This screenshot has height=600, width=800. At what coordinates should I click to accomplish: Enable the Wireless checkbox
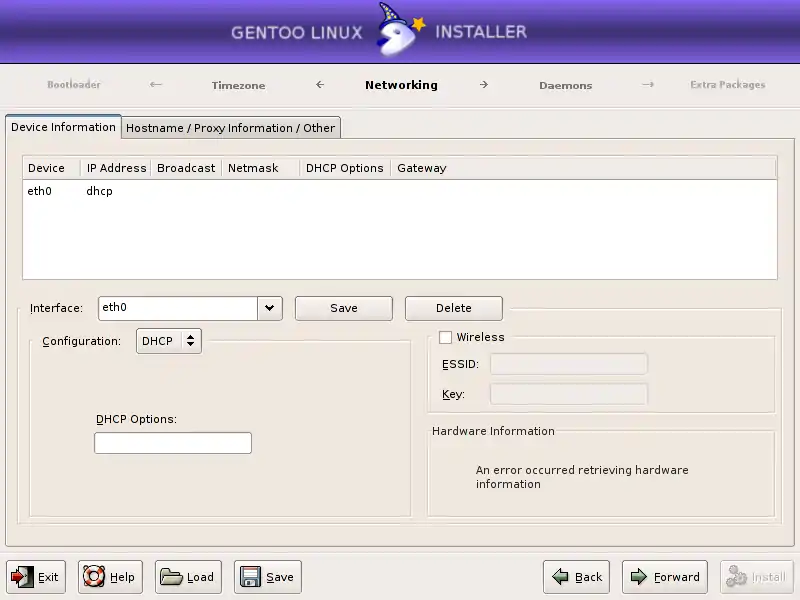click(446, 338)
